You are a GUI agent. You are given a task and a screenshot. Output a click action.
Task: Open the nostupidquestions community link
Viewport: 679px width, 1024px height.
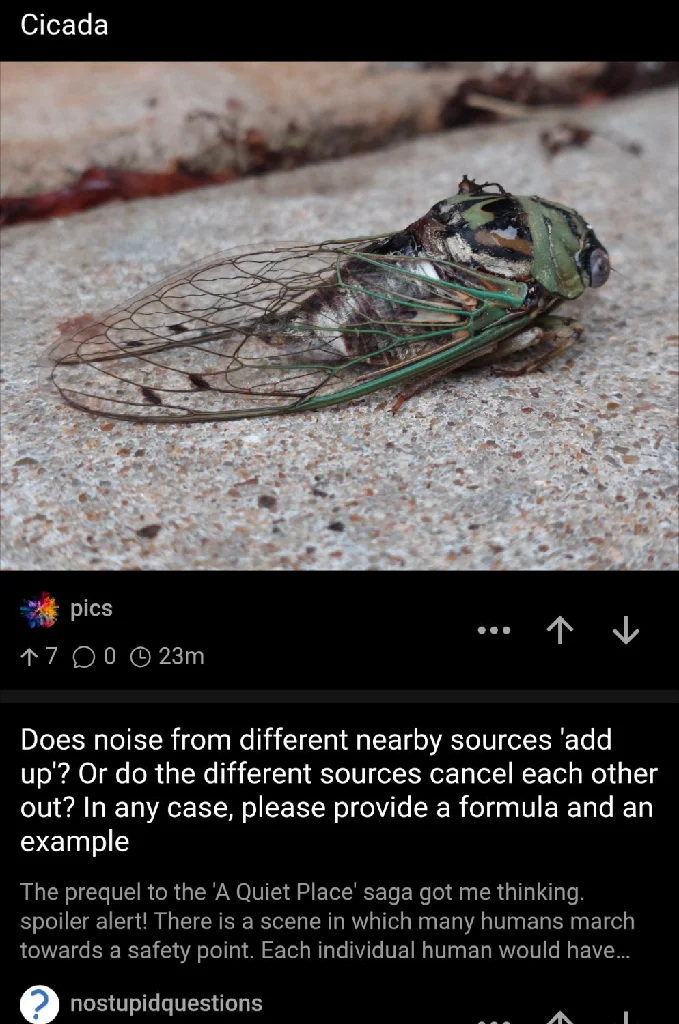point(166,1003)
